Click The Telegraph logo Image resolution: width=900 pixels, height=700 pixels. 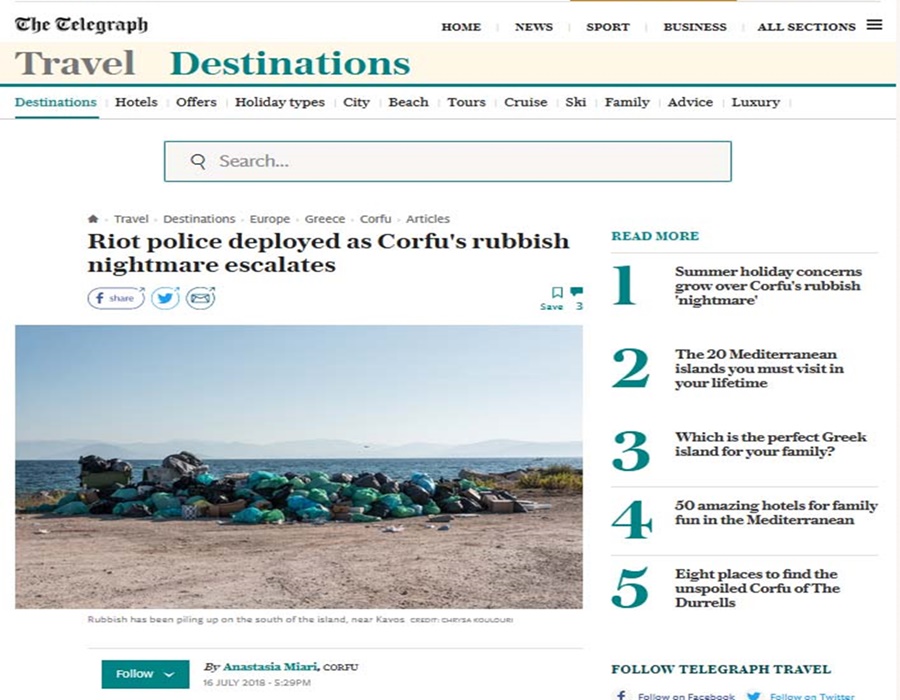pos(81,25)
